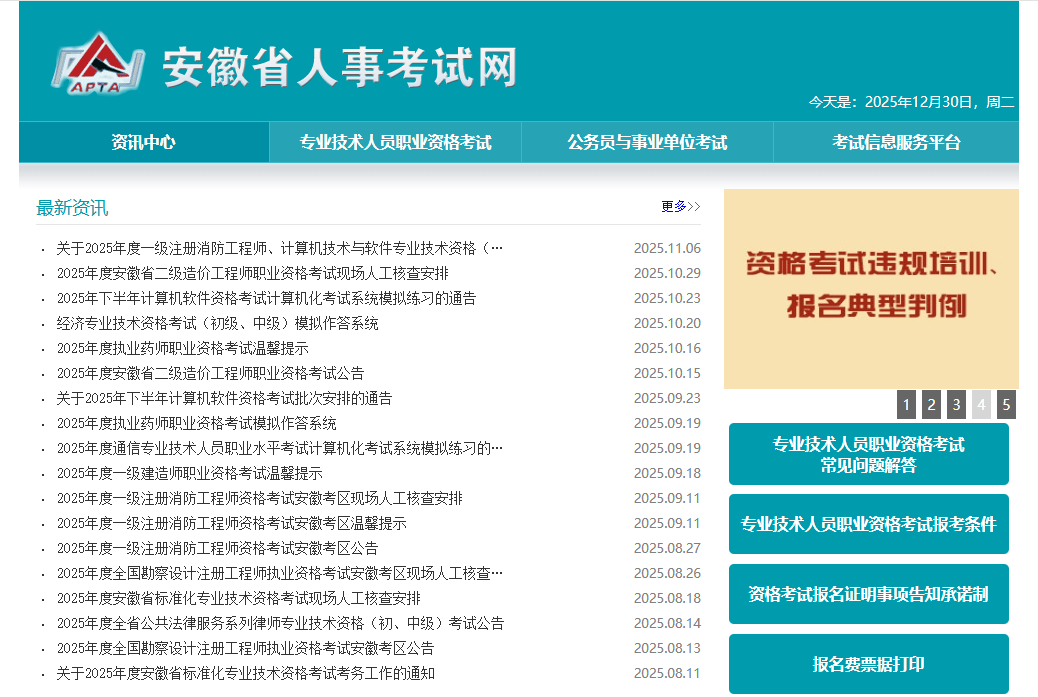The width and height of the screenshot is (1038, 697).
Task: Click the 资格考试违规培训 banner image
Action: pyautogui.click(x=870, y=289)
